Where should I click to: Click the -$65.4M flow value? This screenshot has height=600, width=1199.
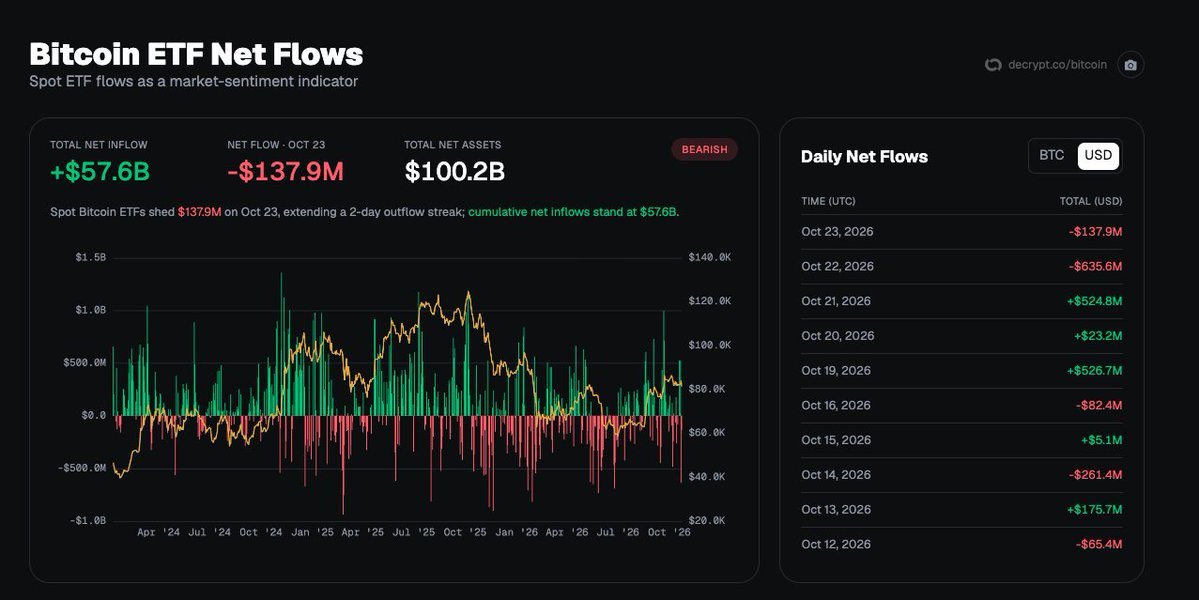point(1099,544)
